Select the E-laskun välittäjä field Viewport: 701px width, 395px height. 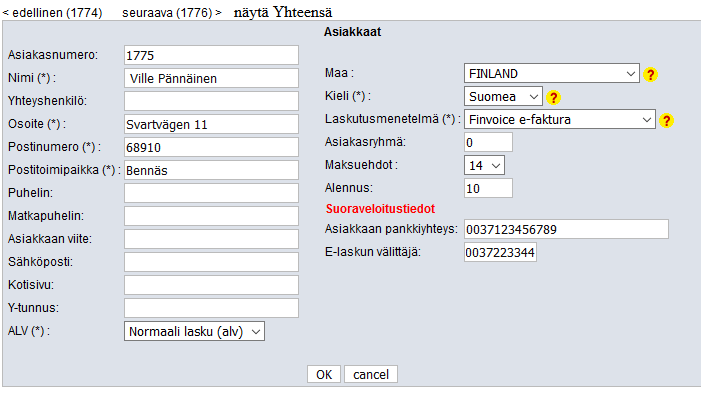pos(500,252)
